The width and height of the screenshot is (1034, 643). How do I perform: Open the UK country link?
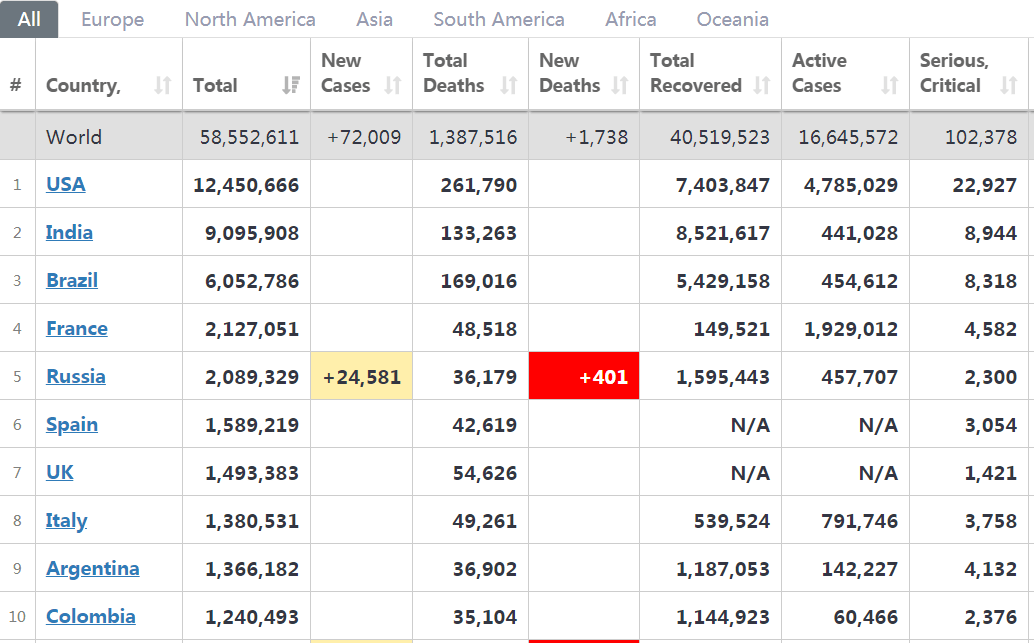tap(59, 472)
